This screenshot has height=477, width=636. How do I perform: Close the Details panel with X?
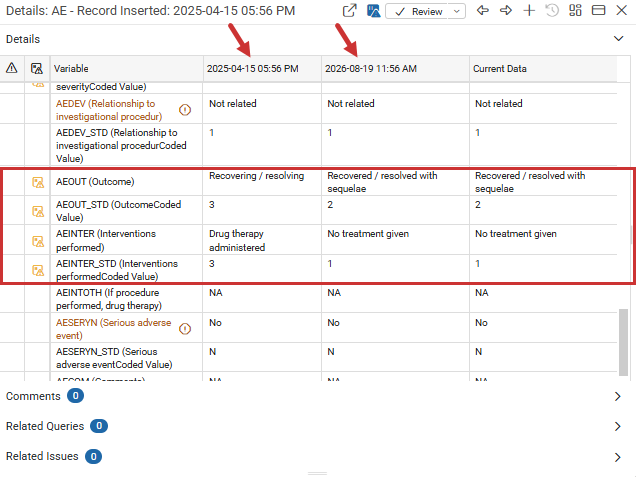[x=621, y=10]
